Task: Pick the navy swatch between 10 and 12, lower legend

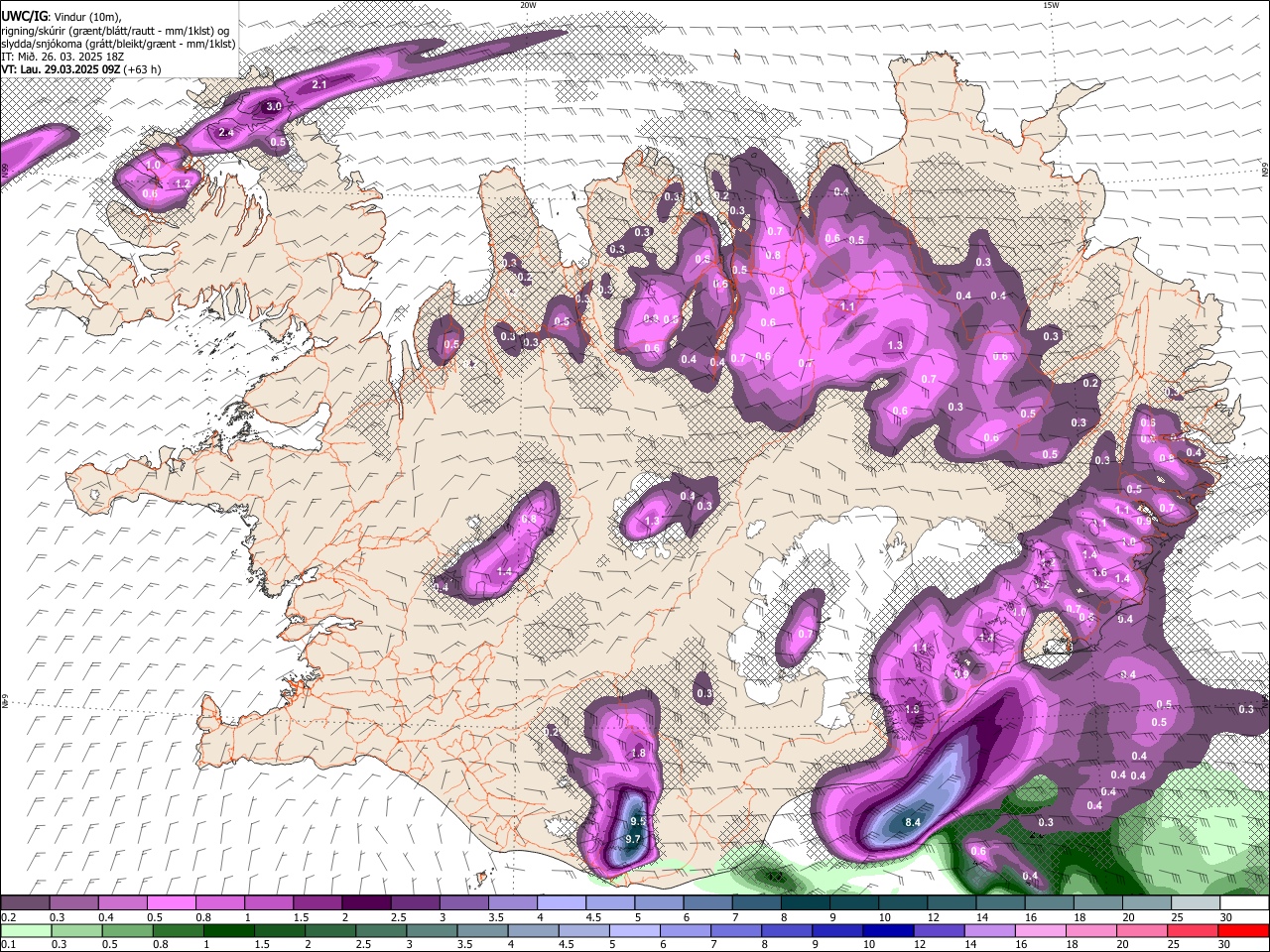Action: (x=889, y=931)
